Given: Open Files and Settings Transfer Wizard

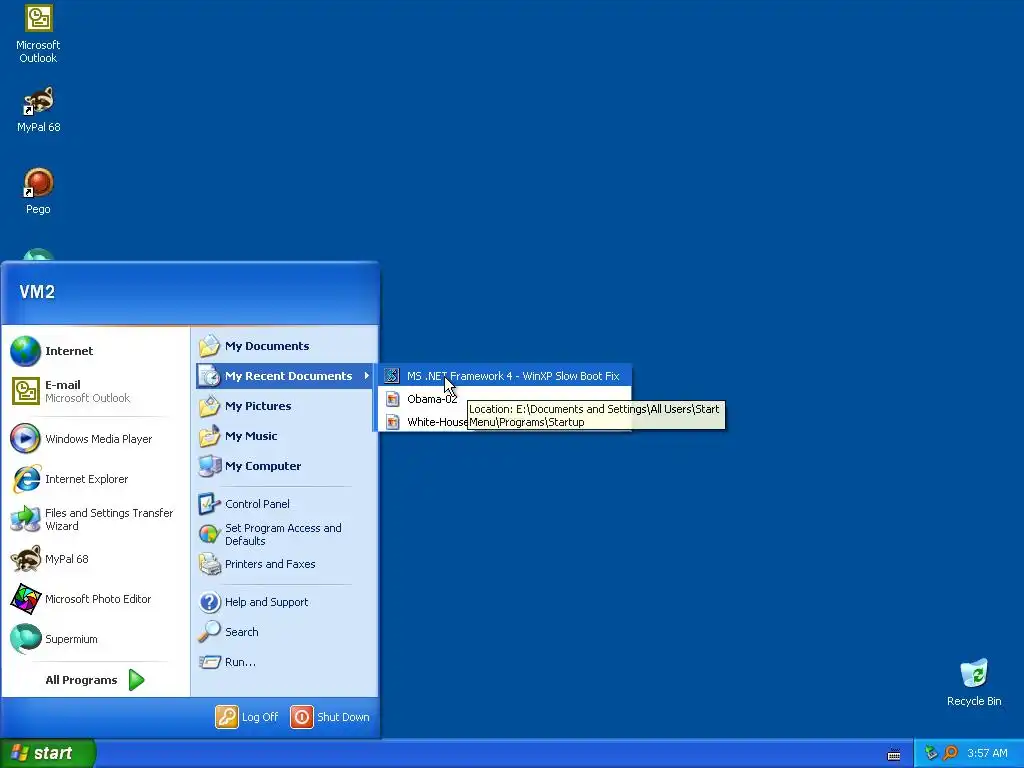Looking at the screenshot, I should 95,519.
